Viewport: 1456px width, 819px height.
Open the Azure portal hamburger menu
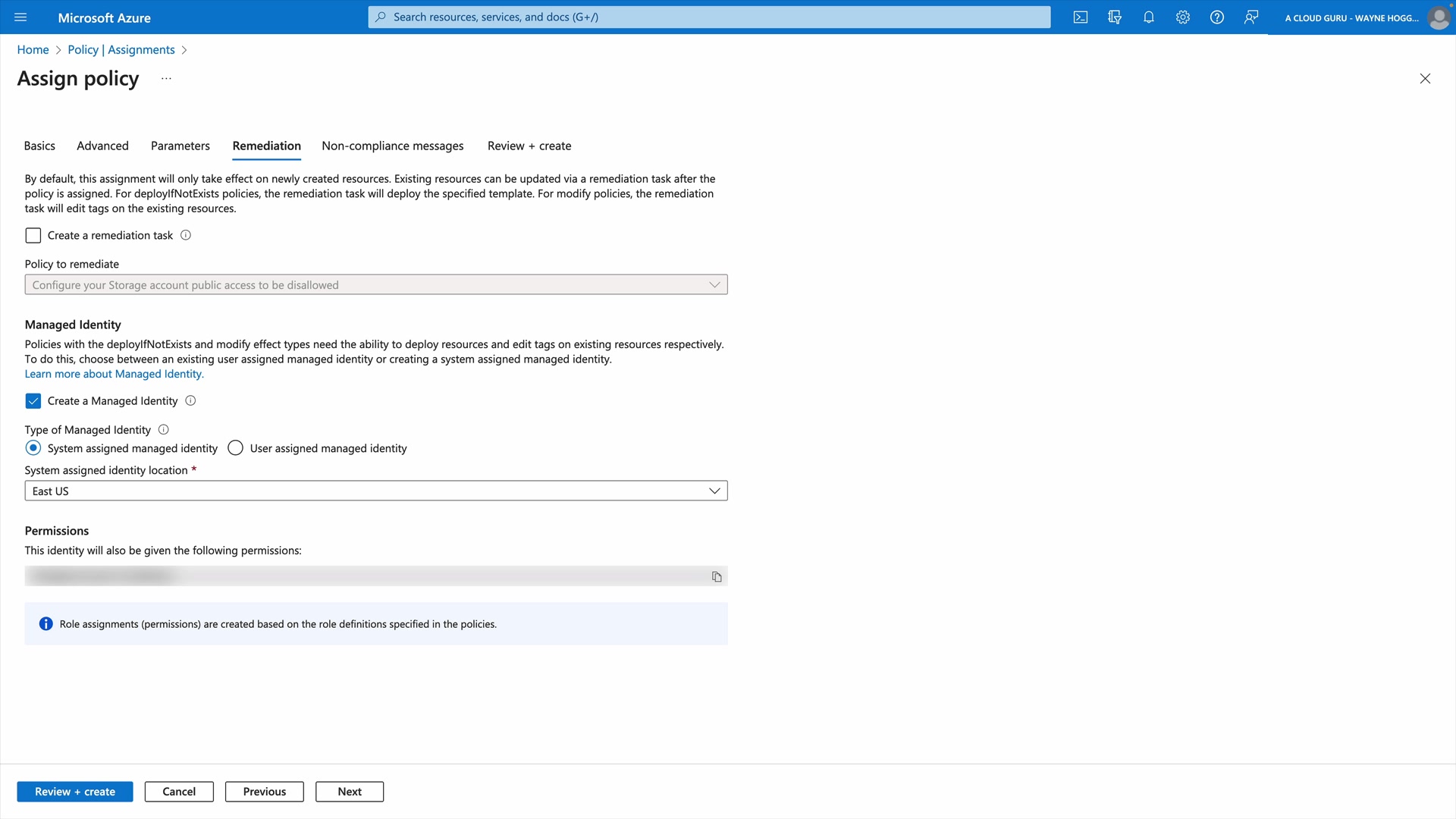click(x=20, y=17)
